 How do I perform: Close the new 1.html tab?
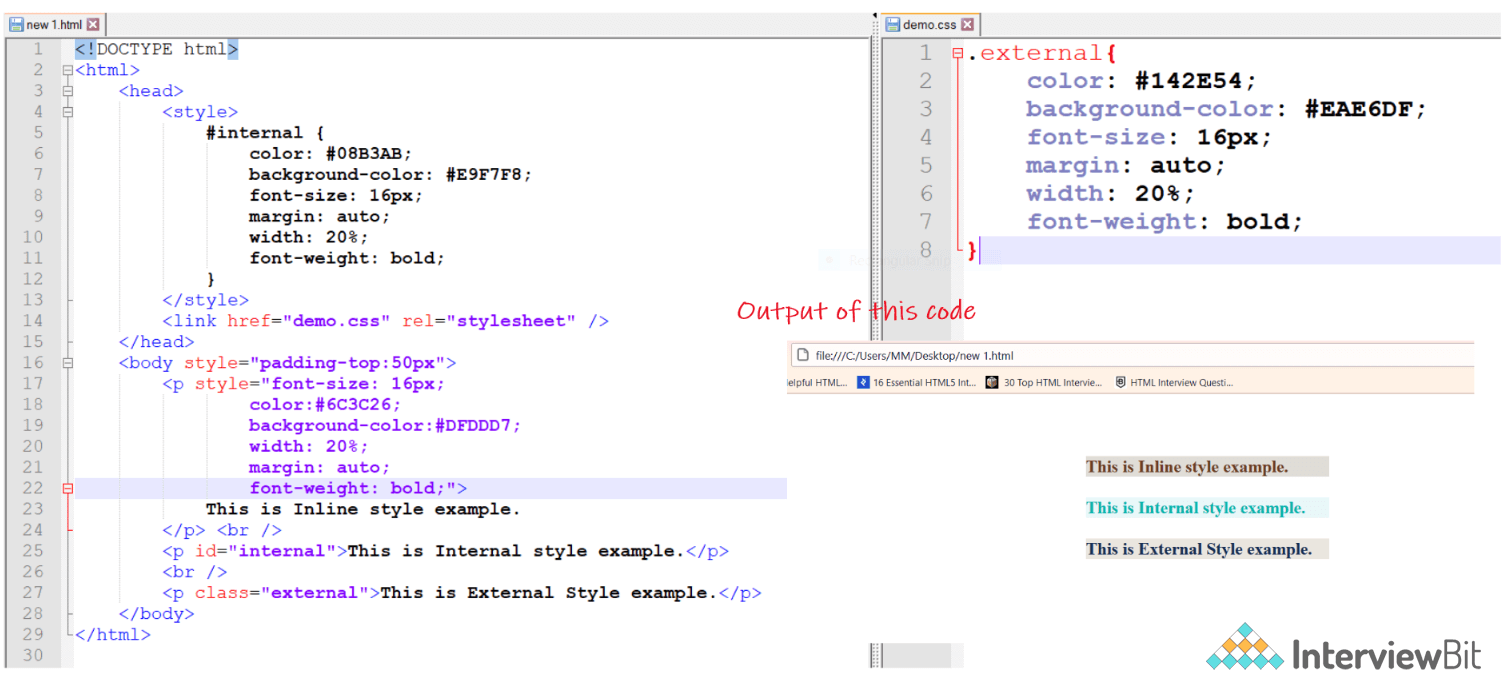[x=93, y=24]
